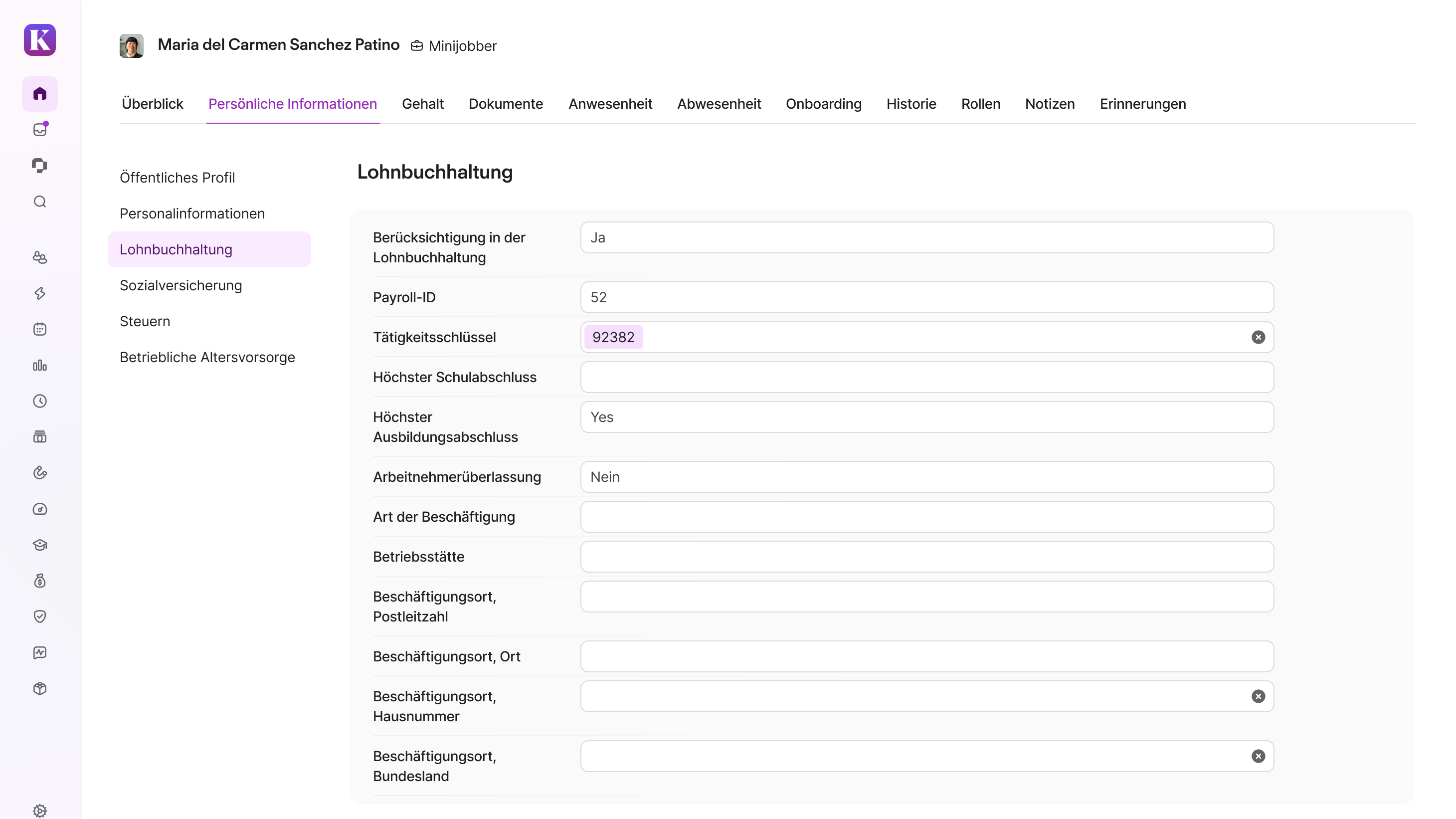Screen dimensions: 1456x819
Task: Click the search magnifier icon
Action: [x=39, y=202]
